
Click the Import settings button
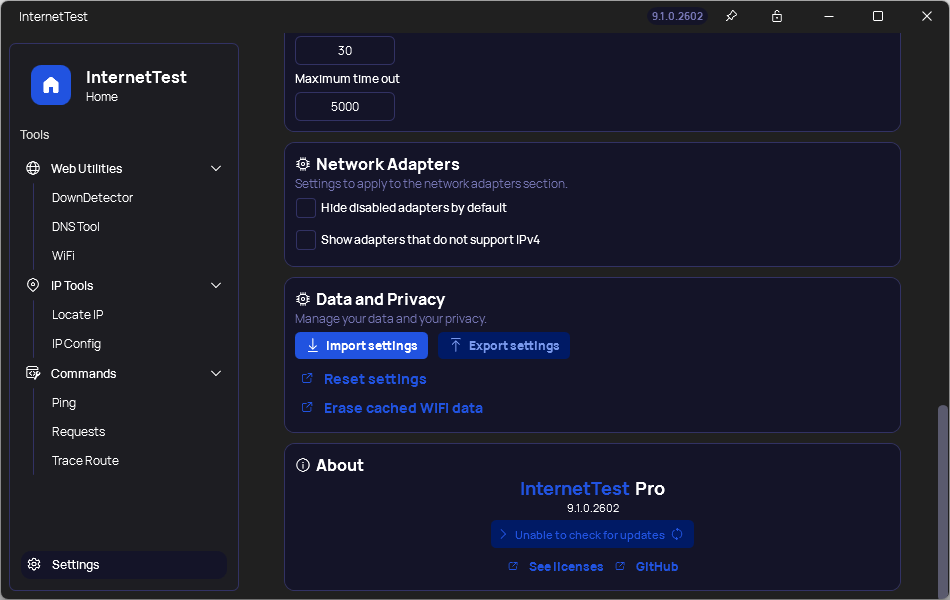361,345
